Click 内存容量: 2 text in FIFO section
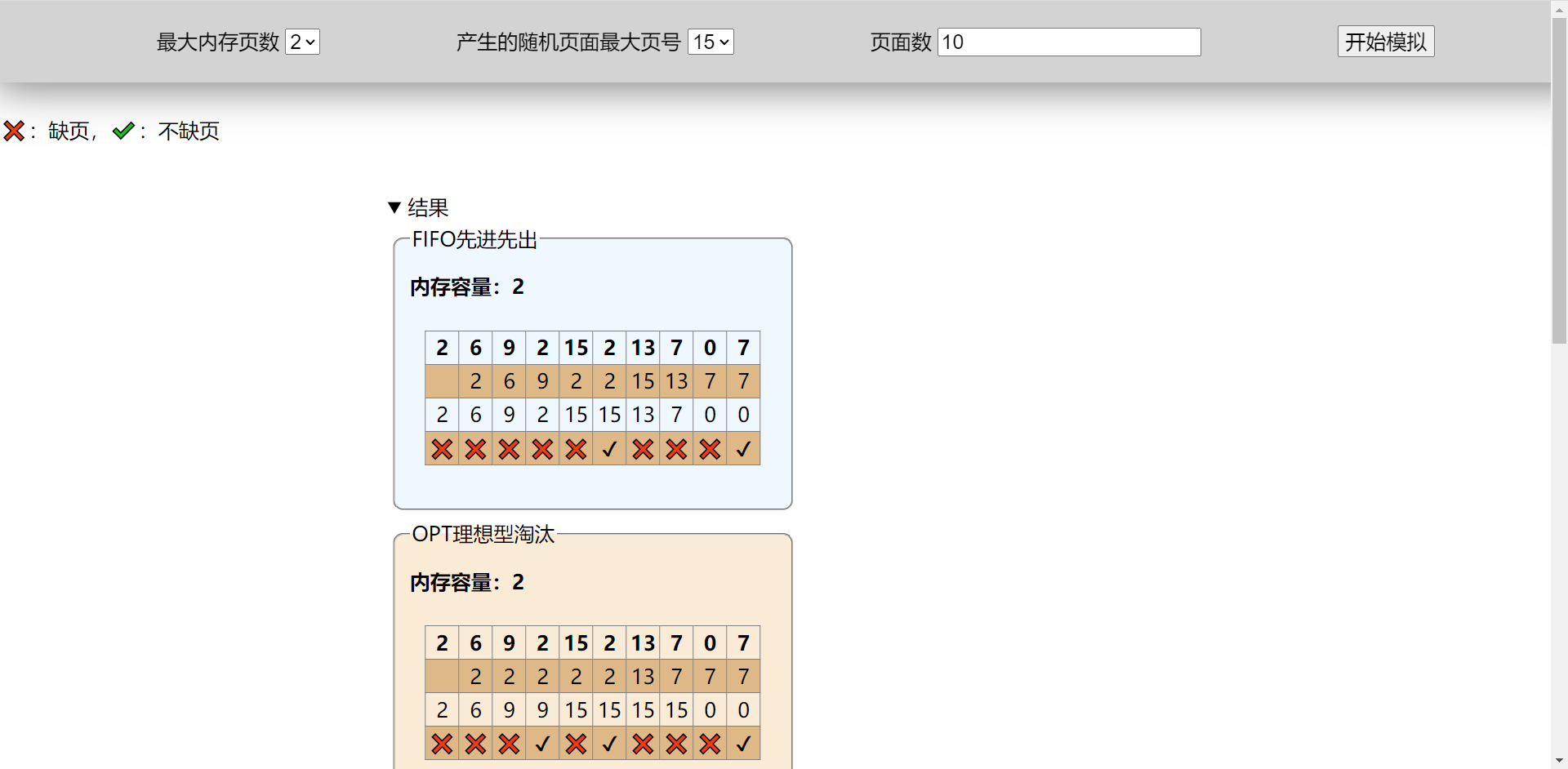Viewport: 1568px width, 769px height. click(467, 287)
